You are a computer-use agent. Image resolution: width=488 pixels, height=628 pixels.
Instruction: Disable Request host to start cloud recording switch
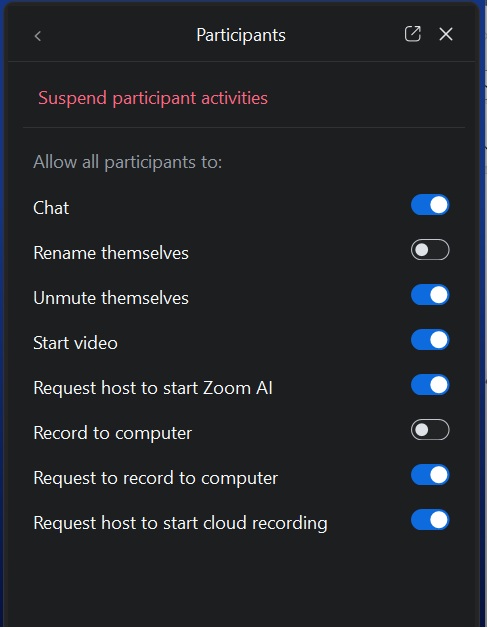pyautogui.click(x=430, y=520)
